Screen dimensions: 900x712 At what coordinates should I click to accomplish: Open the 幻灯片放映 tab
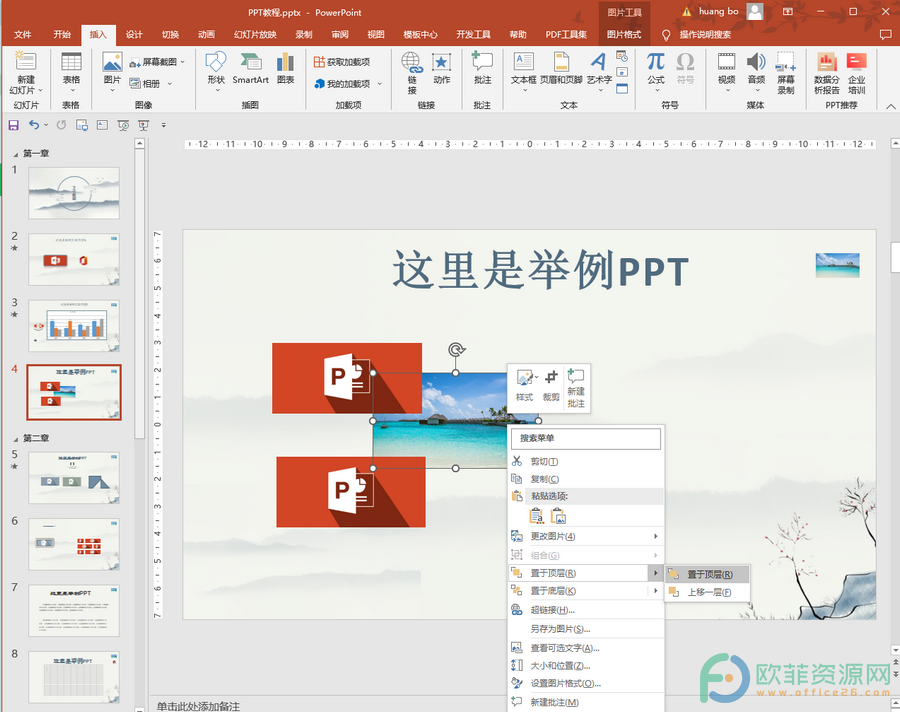point(255,34)
